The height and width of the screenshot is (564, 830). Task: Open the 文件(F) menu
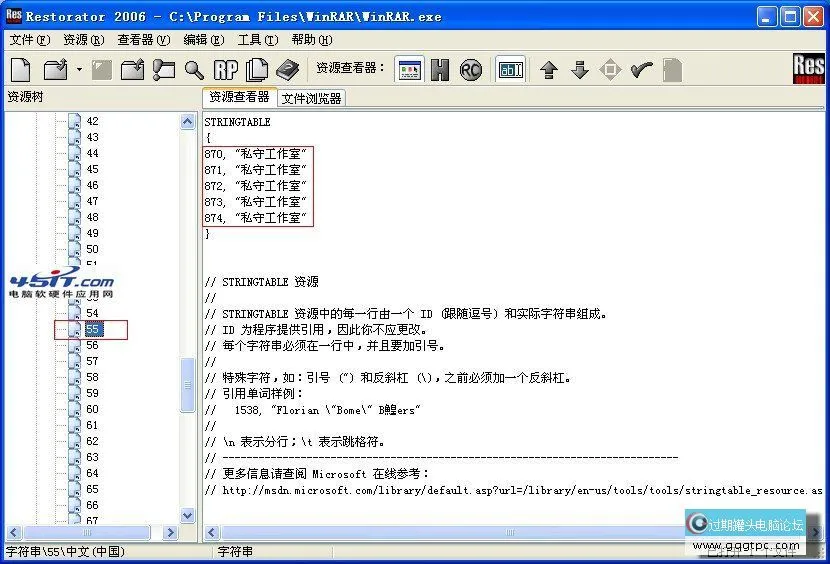[x=30, y=40]
